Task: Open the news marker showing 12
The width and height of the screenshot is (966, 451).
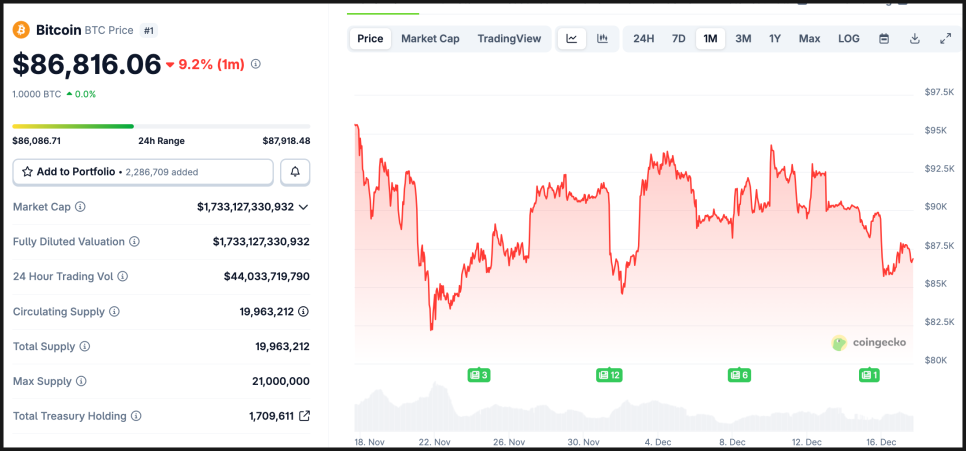Action: tap(609, 375)
